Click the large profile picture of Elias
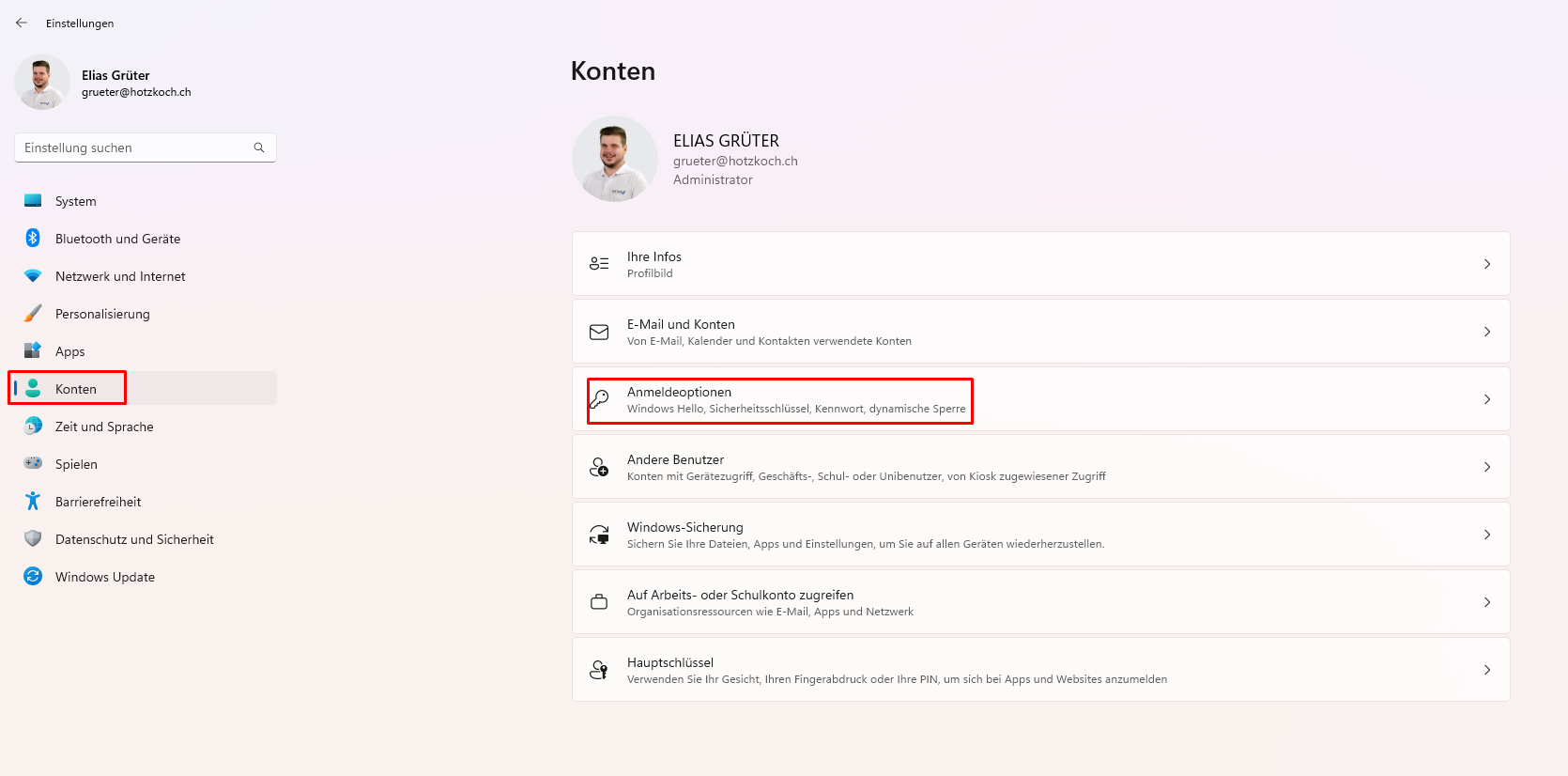Viewport: 1568px width, 776px height. [615, 159]
